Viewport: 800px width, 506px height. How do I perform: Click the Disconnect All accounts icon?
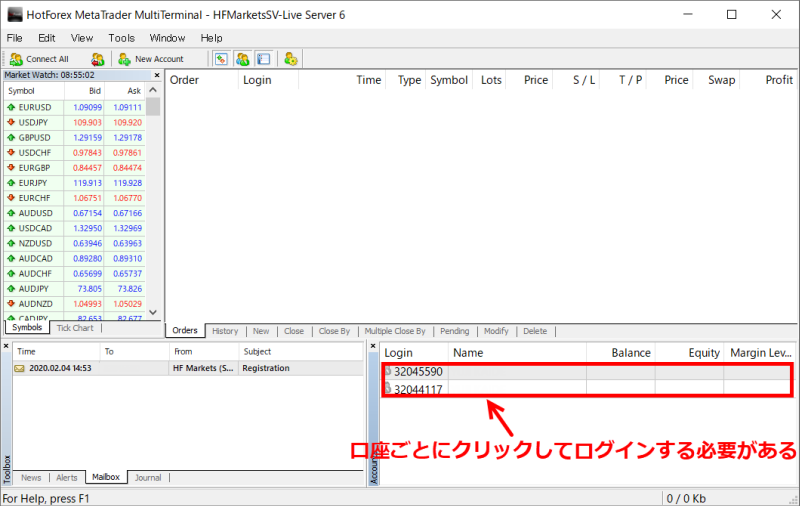pos(97,59)
